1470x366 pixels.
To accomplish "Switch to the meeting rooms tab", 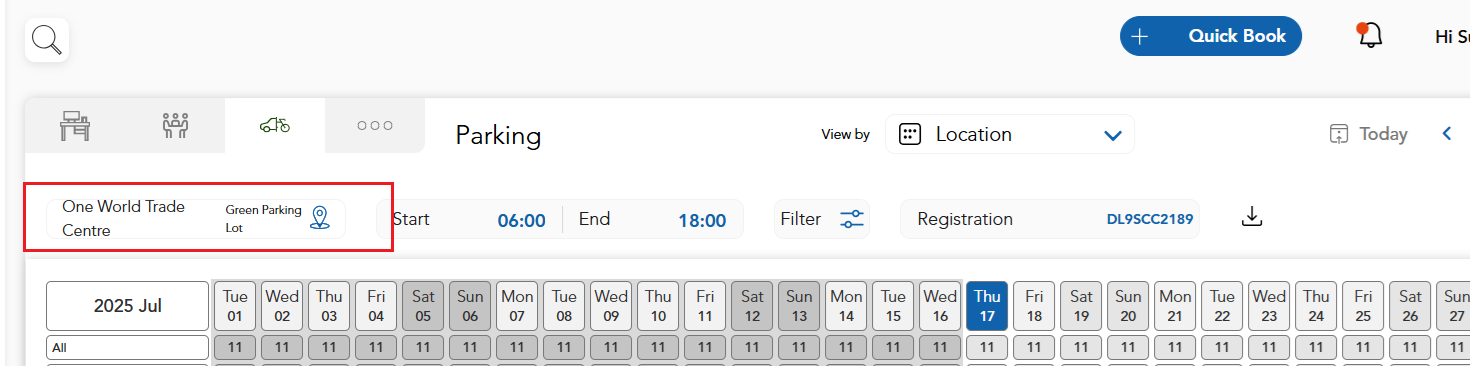I will pyautogui.click(x=175, y=125).
